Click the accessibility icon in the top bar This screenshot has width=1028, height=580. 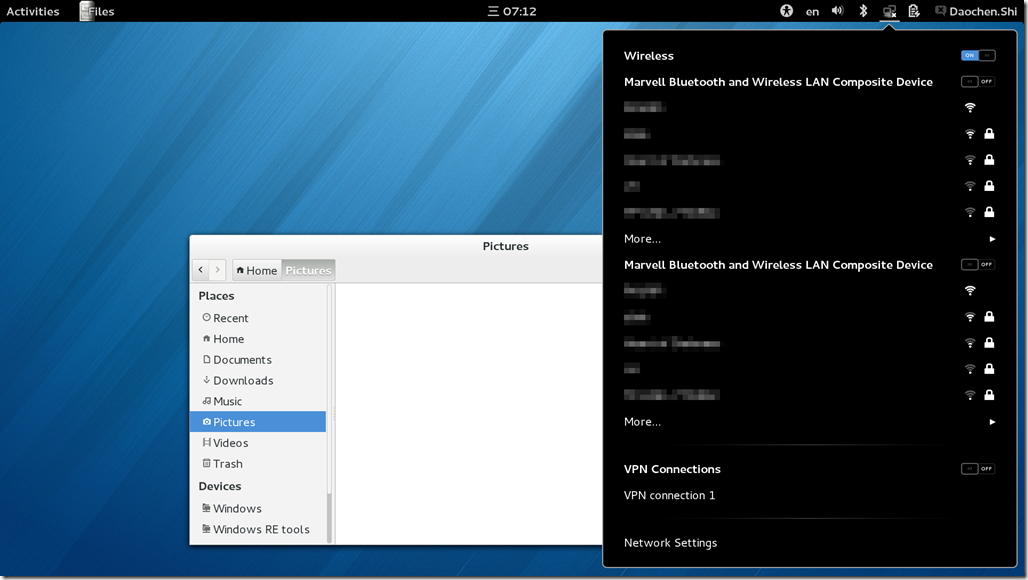point(788,11)
